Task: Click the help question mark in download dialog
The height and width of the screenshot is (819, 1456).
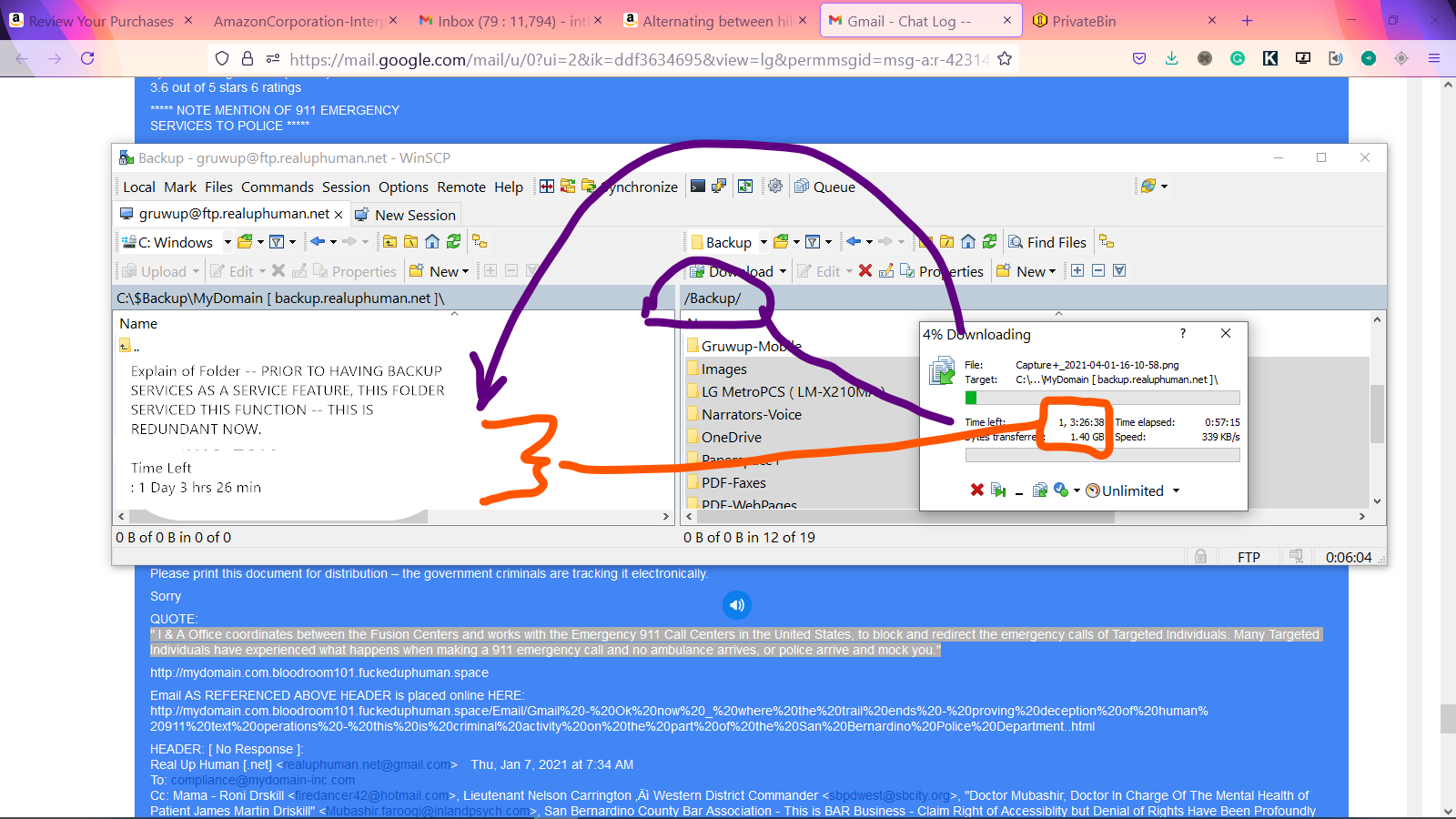Action: click(1183, 333)
